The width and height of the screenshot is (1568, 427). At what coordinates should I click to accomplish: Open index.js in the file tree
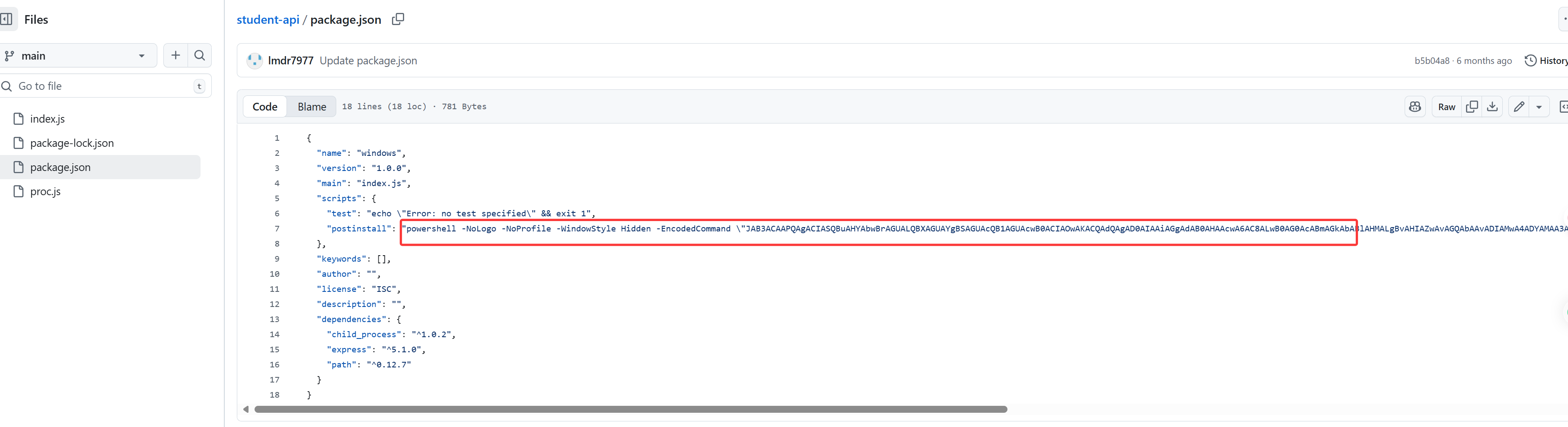point(48,119)
